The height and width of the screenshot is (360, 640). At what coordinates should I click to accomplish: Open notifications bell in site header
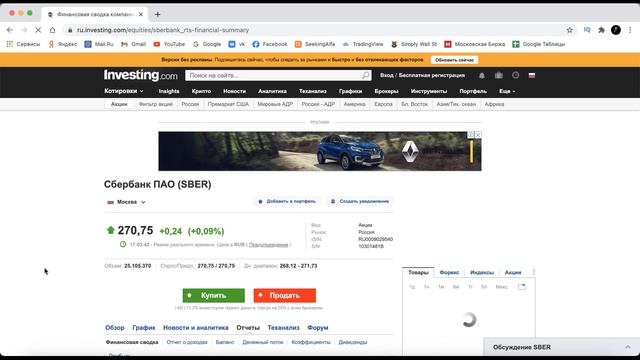tap(482, 76)
